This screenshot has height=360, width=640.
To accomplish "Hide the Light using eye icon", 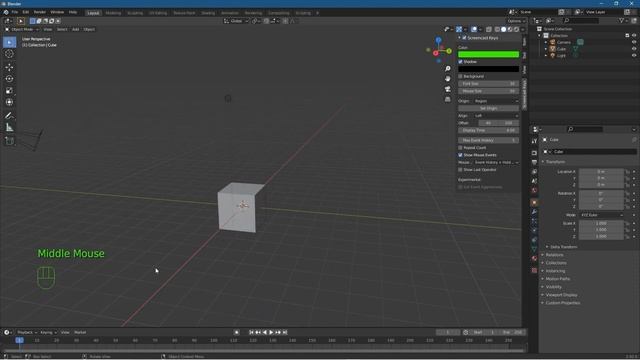I will tap(634, 56).
